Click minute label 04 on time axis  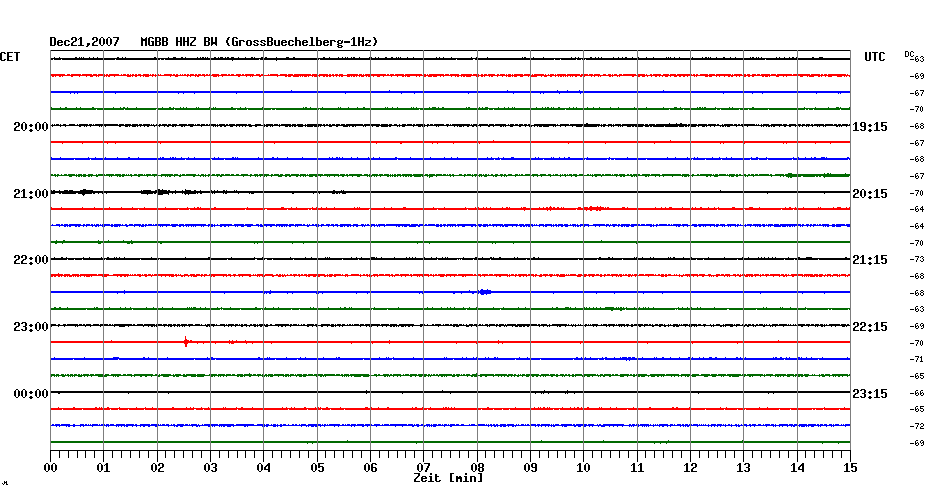pos(264,468)
